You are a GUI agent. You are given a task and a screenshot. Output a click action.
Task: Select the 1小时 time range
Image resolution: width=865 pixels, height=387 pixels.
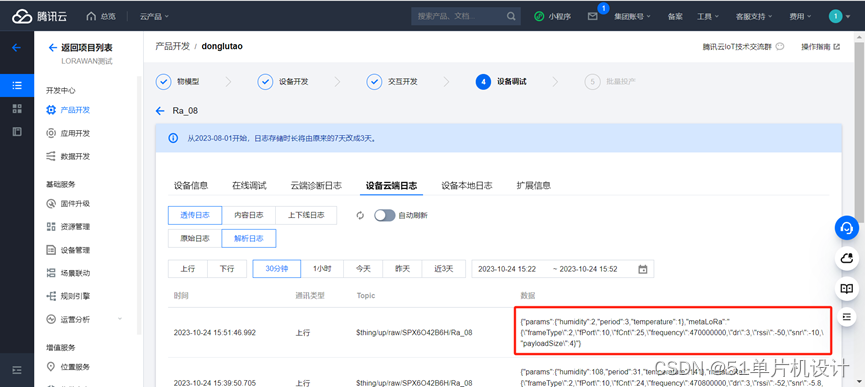tap(322, 269)
